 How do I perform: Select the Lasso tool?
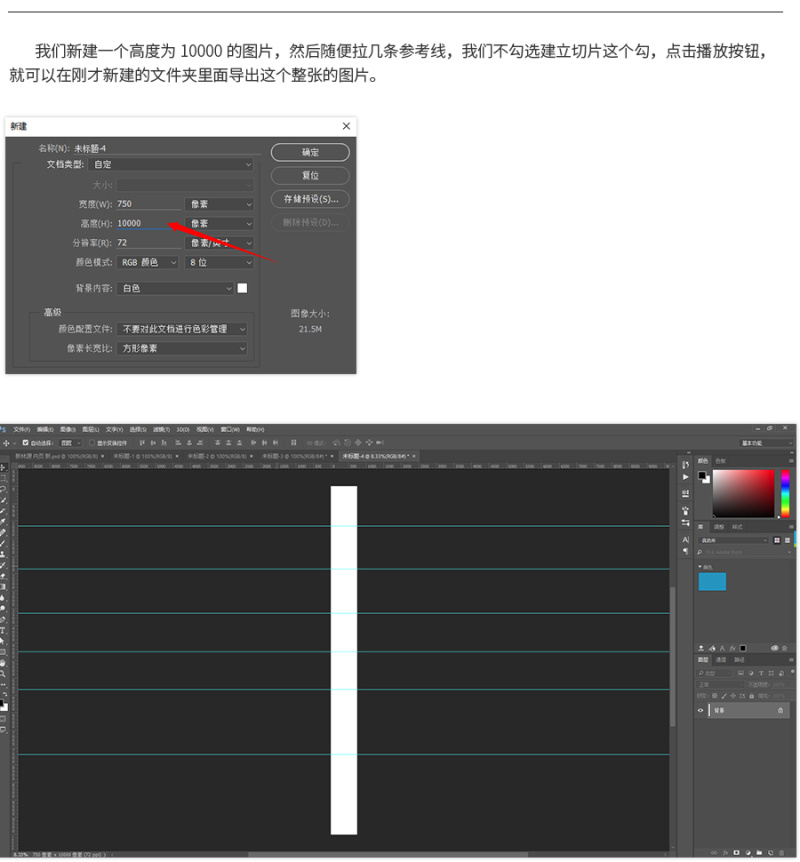(x=4, y=489)
